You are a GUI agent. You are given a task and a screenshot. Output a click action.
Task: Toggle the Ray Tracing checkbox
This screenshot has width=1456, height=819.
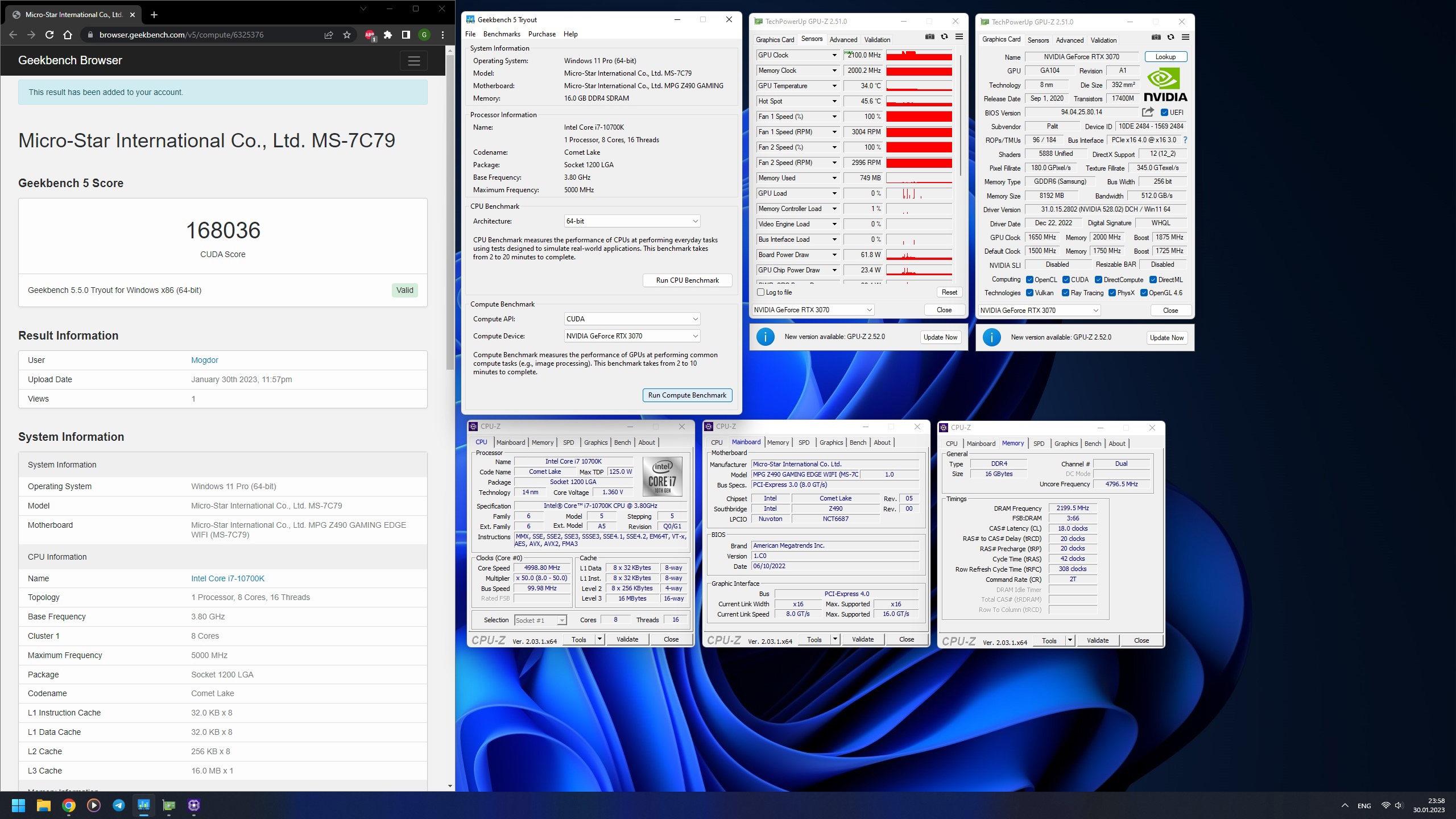click(x=1065, y=293)
